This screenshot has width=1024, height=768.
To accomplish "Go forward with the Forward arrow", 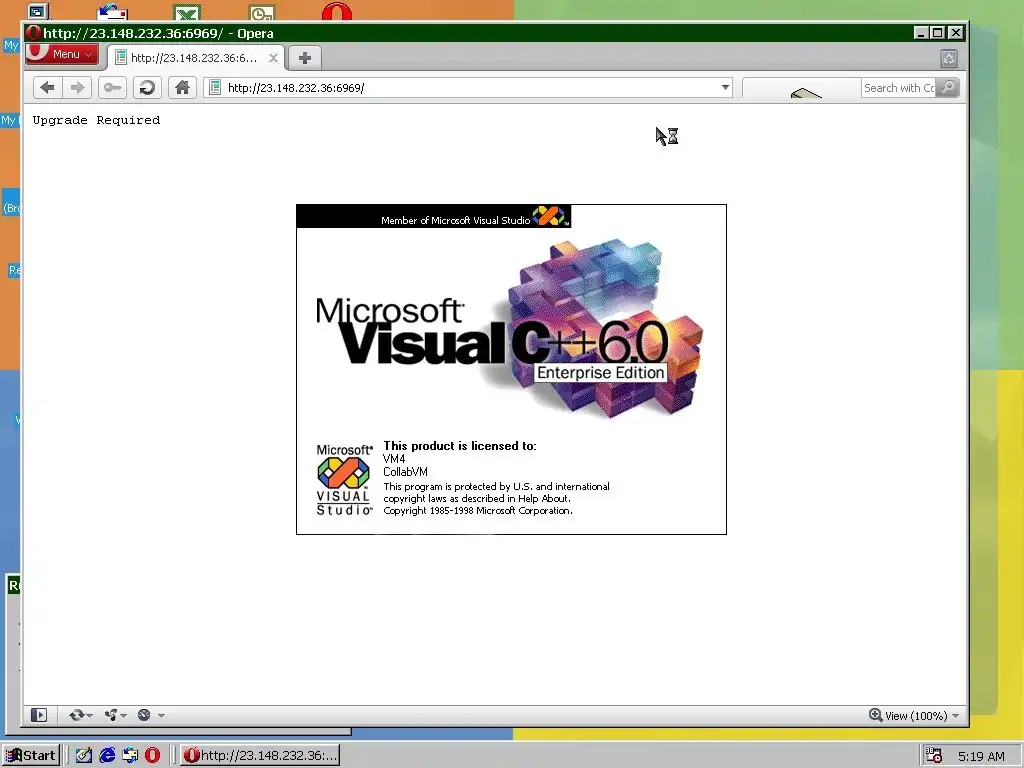I will (x=77, y=88).
